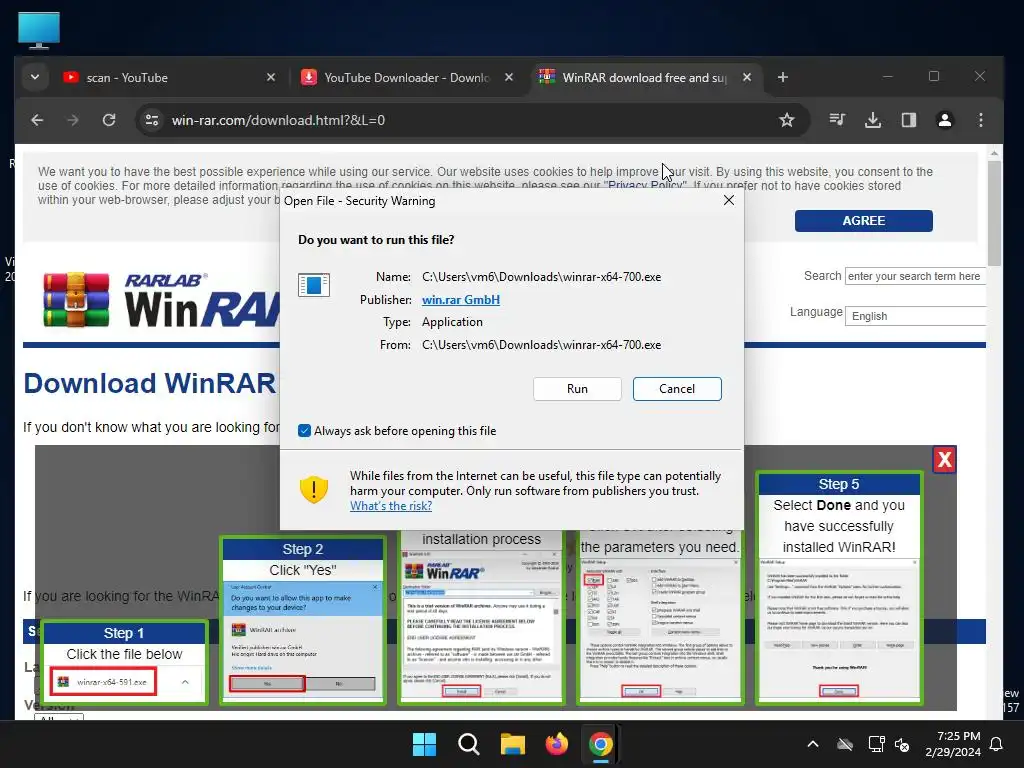
Task: Bookmark this page with the star
Action: click(787, 120)
